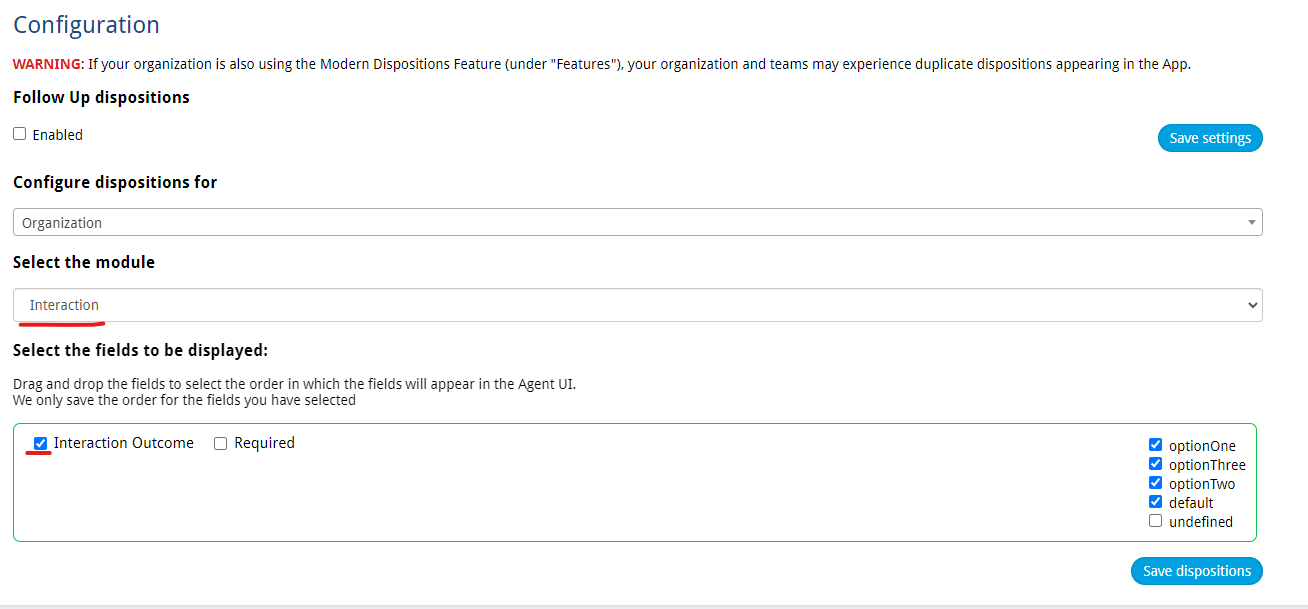Uncheck the optionTwo disposition value
Image resolution: width=1308 pixels, height=609 pixels.
tap(1155, 482)
